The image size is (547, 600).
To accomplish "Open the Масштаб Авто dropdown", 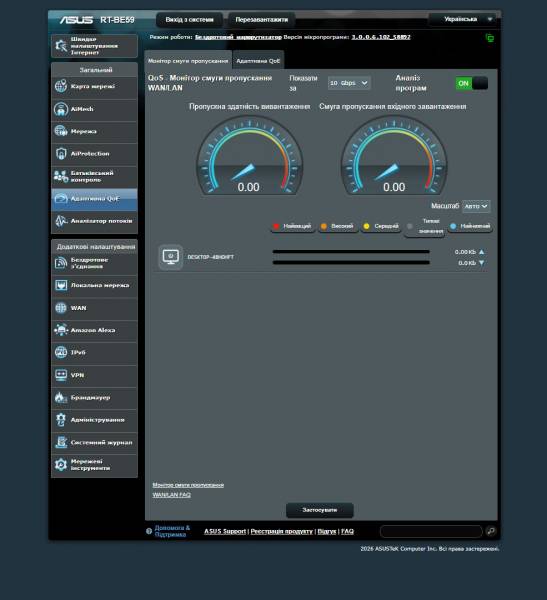I will 476,206.
